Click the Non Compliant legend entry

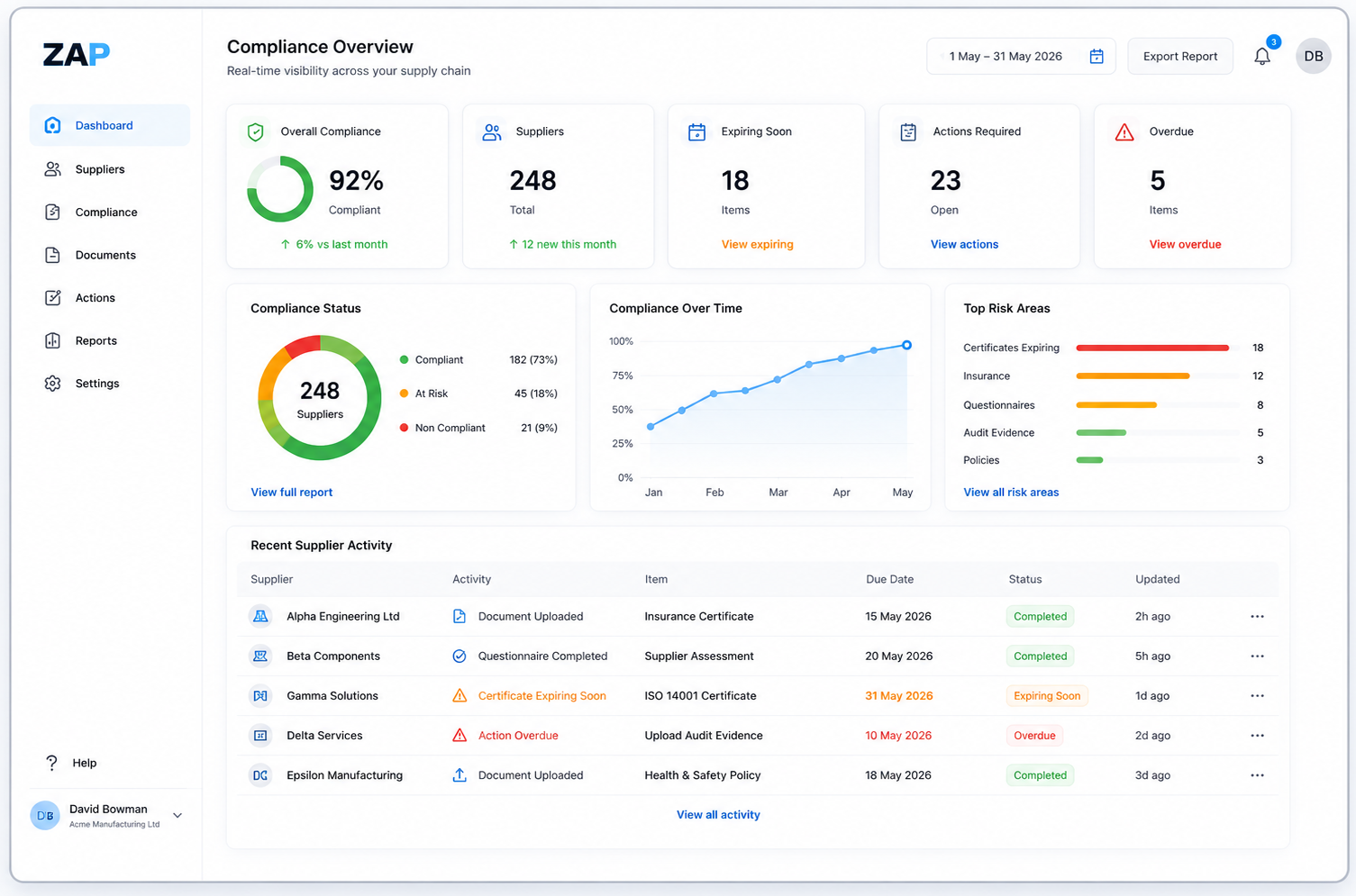442,428
